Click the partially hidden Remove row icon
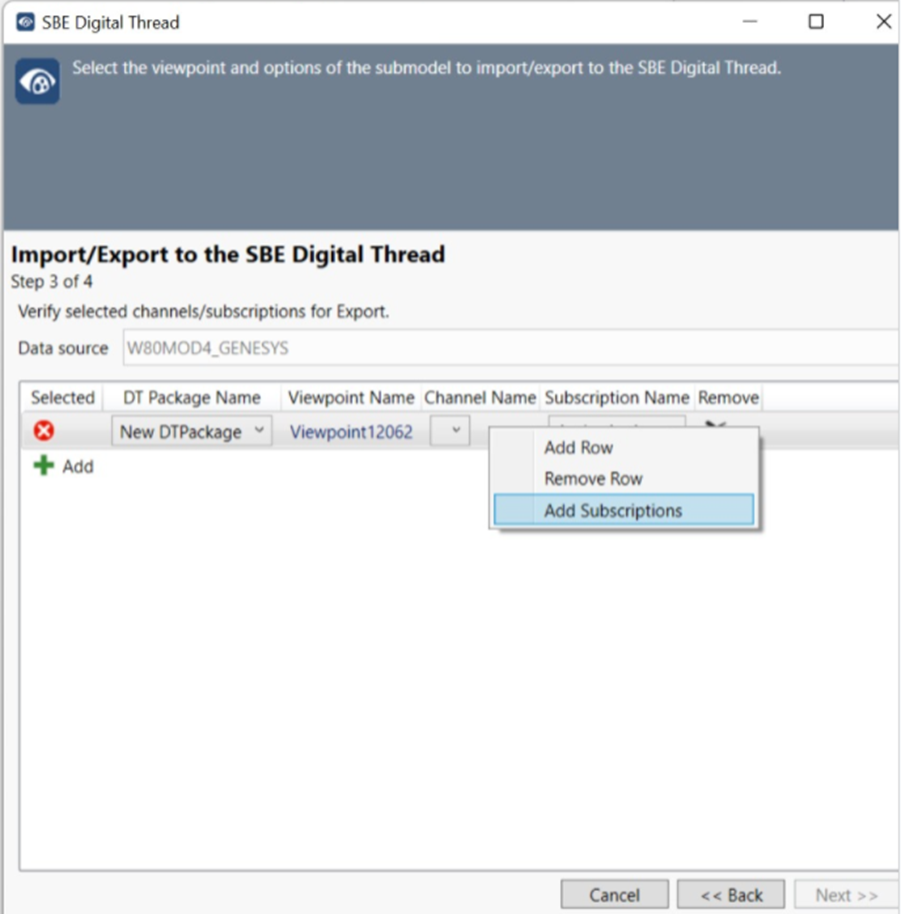901x914 pixels. click(715, 423)
